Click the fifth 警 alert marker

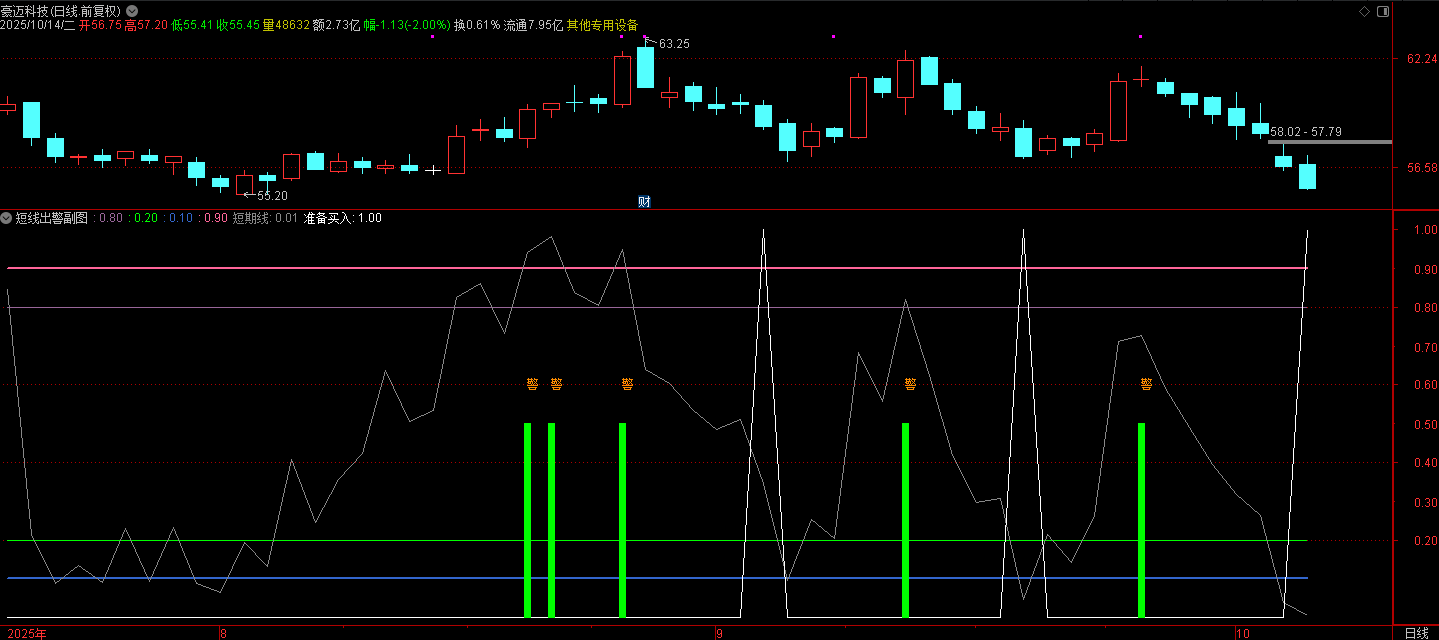[x=1146, y=383]
